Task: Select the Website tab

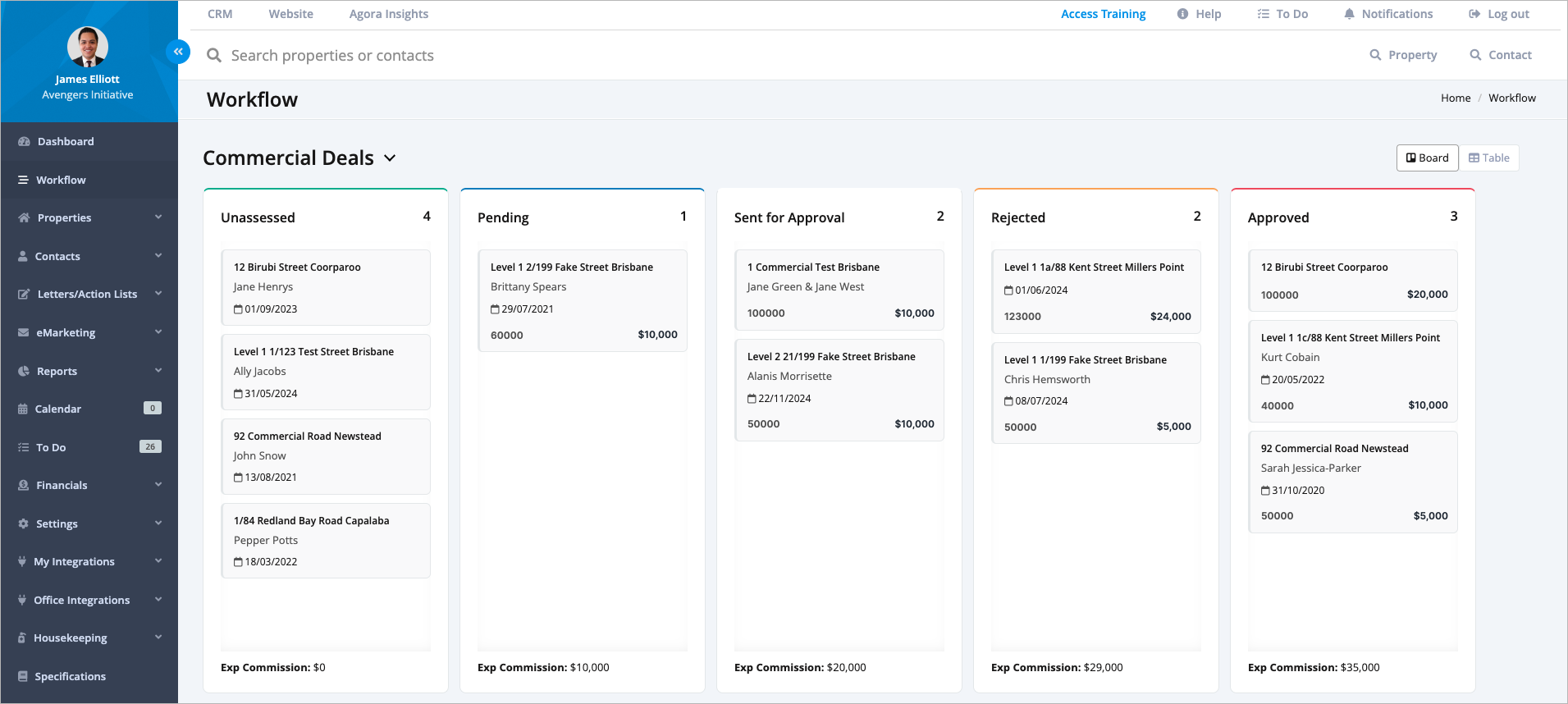Action: [x=290, y=14]
